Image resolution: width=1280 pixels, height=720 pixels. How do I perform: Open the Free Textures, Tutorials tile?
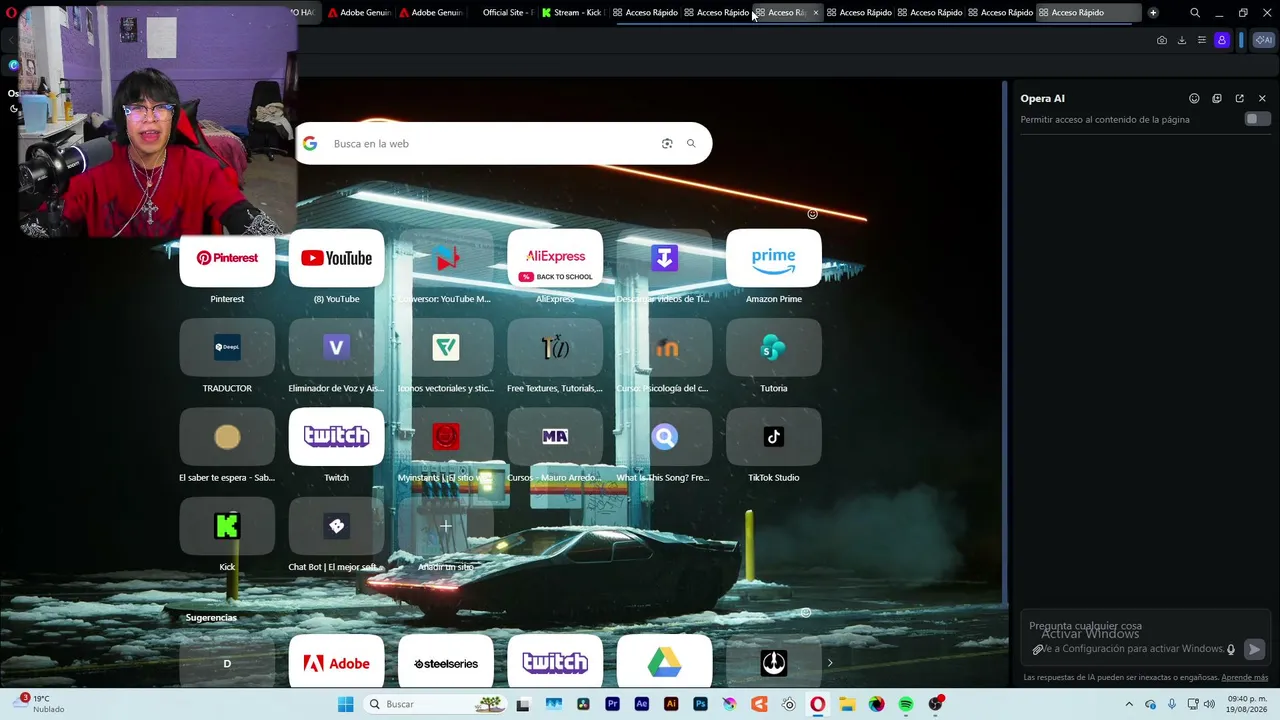[x=555, y=348]
